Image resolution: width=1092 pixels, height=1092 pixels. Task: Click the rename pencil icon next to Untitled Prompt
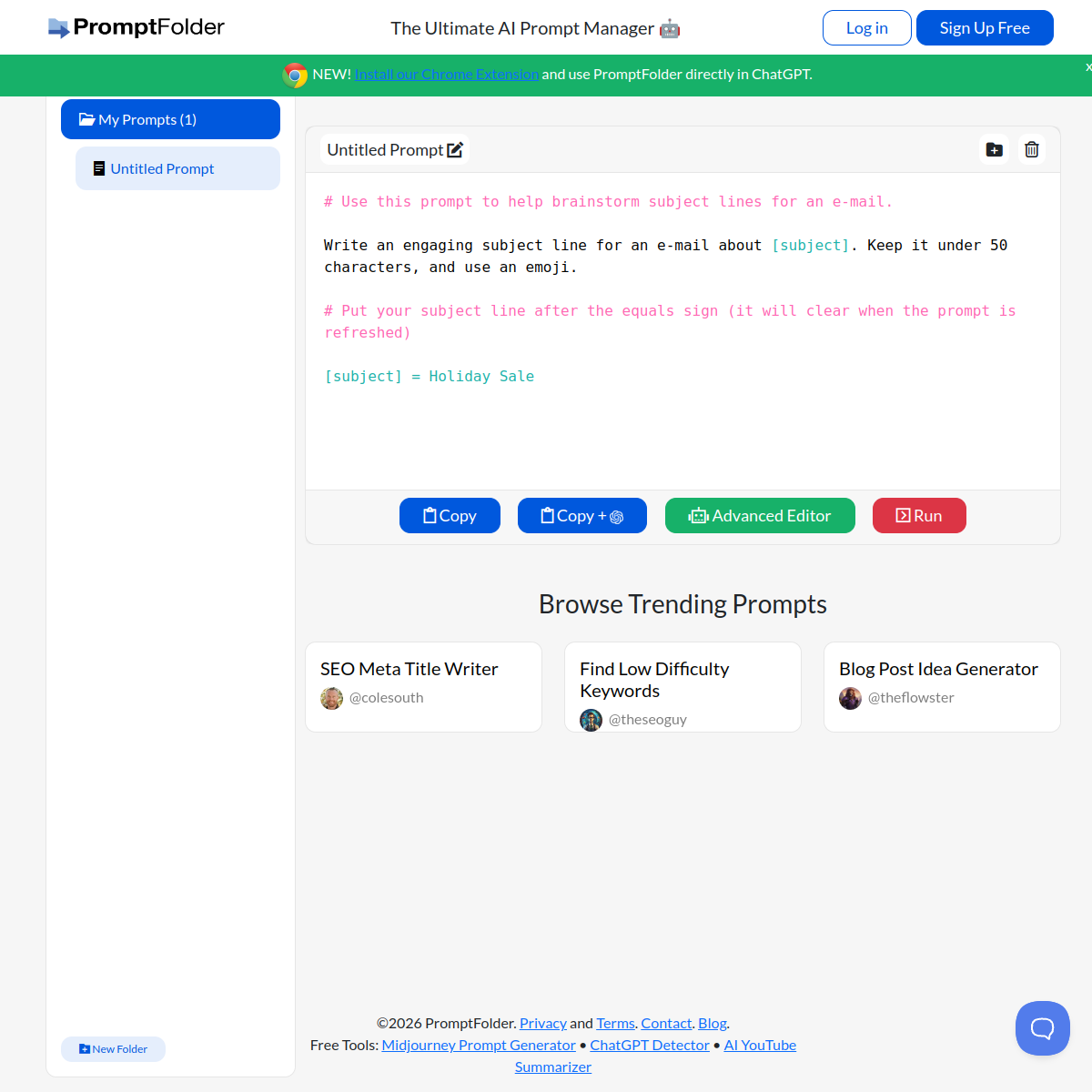[455, 149]
